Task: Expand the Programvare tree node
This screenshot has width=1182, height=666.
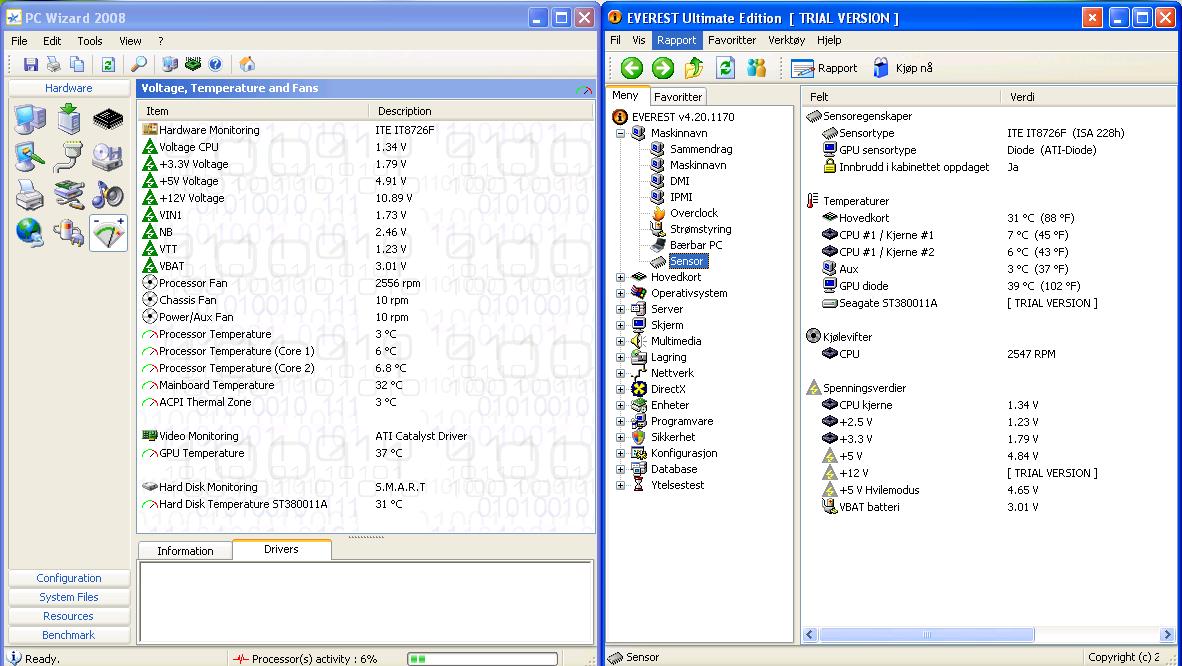Action: point(620,422)
